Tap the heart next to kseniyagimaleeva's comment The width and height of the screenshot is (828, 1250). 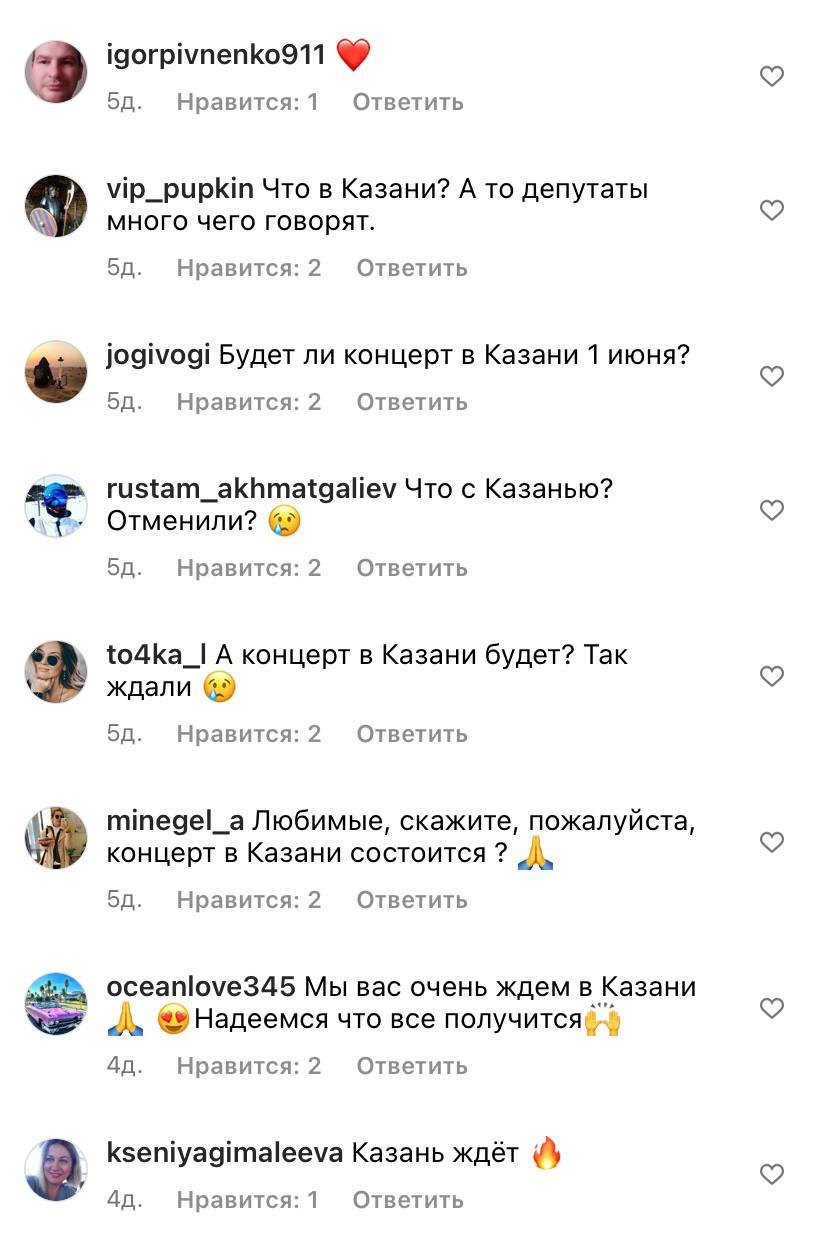772,1174
